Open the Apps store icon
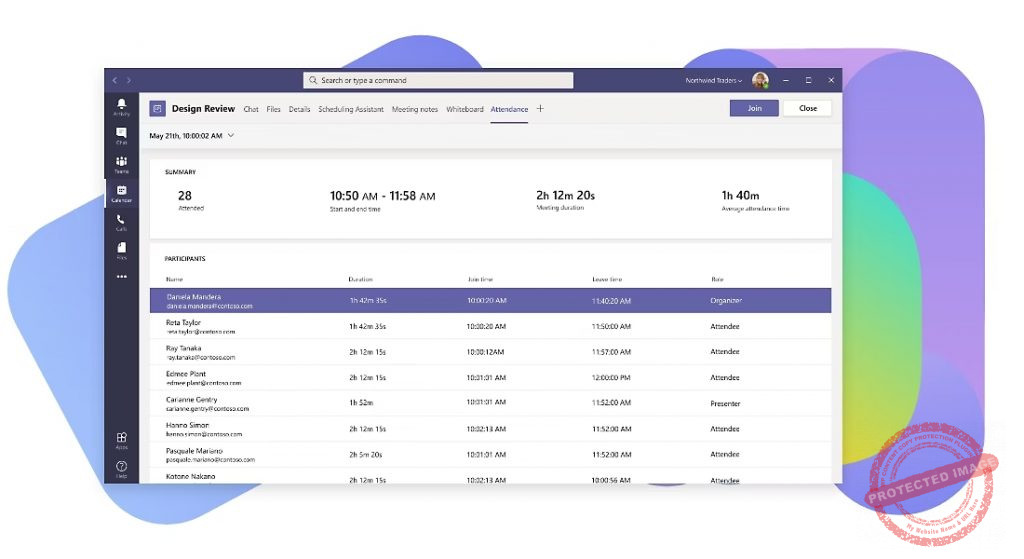 pos(121,439)
